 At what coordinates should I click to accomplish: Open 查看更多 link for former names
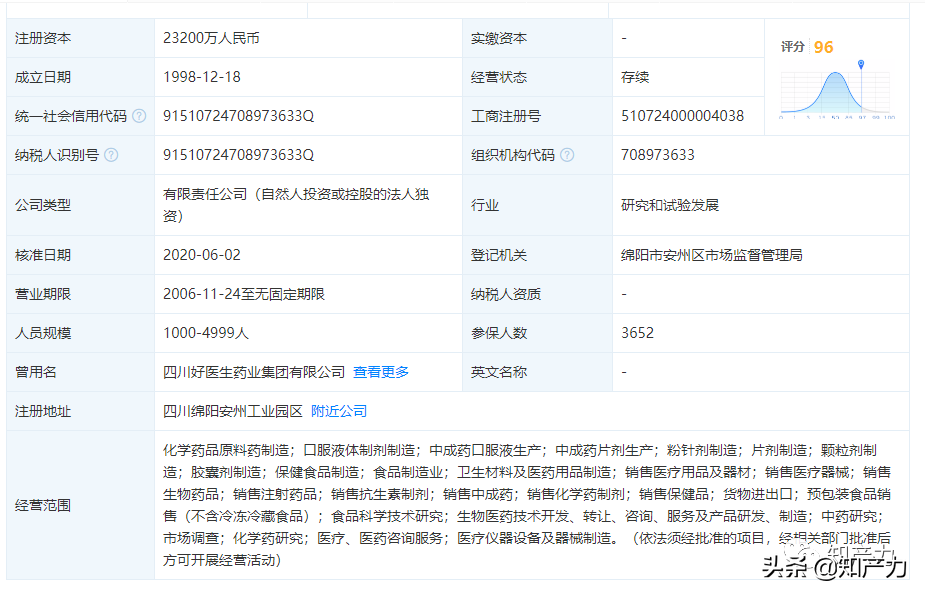(x=381, y=372)
